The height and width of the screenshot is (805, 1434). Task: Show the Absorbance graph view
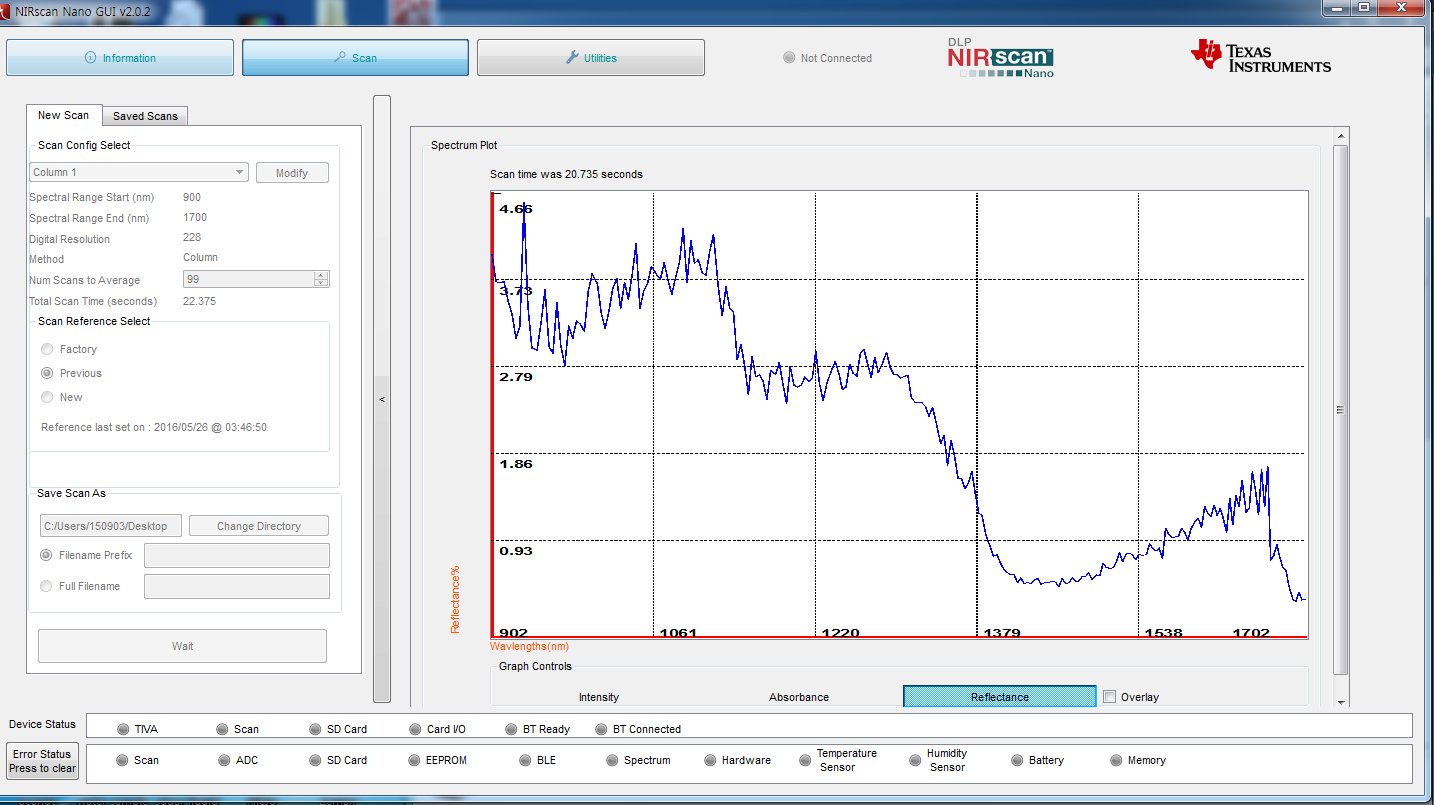coord(799,697)
